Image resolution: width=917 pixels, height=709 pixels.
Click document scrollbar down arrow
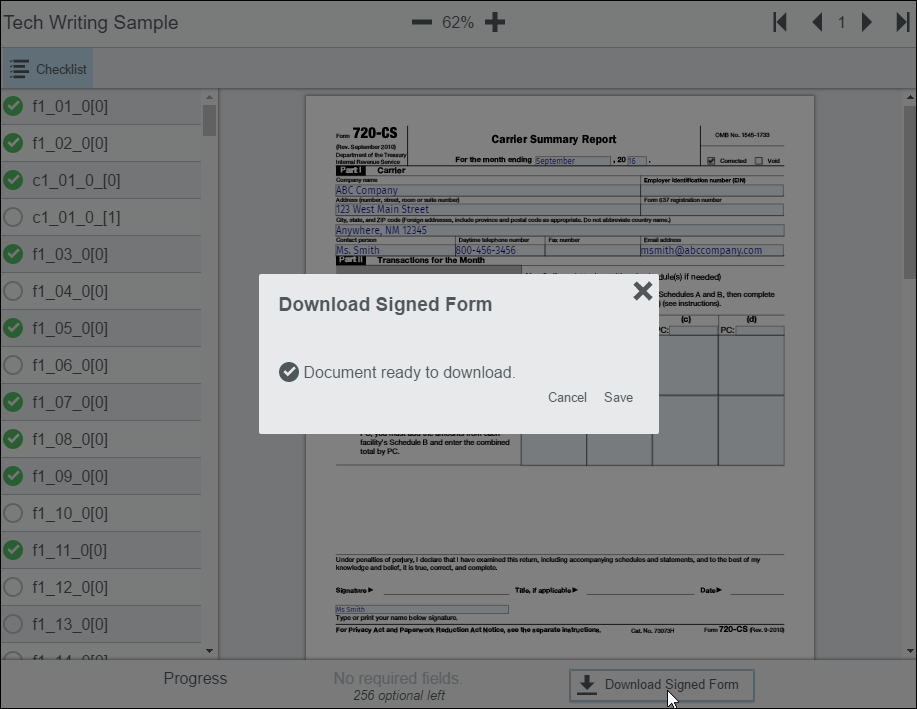[x=910, y=651]
